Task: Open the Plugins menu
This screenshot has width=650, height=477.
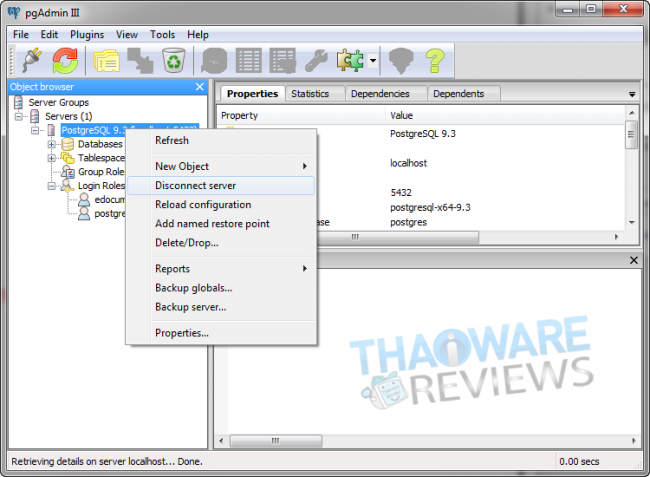Action: tap(87, 34)
